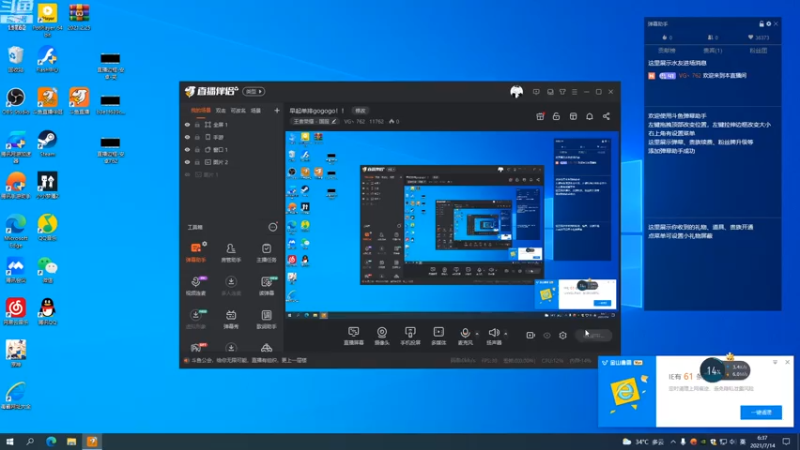800x450 pixels.
Task: Click the floating 14% performance ball
Action: pos(712,370)
